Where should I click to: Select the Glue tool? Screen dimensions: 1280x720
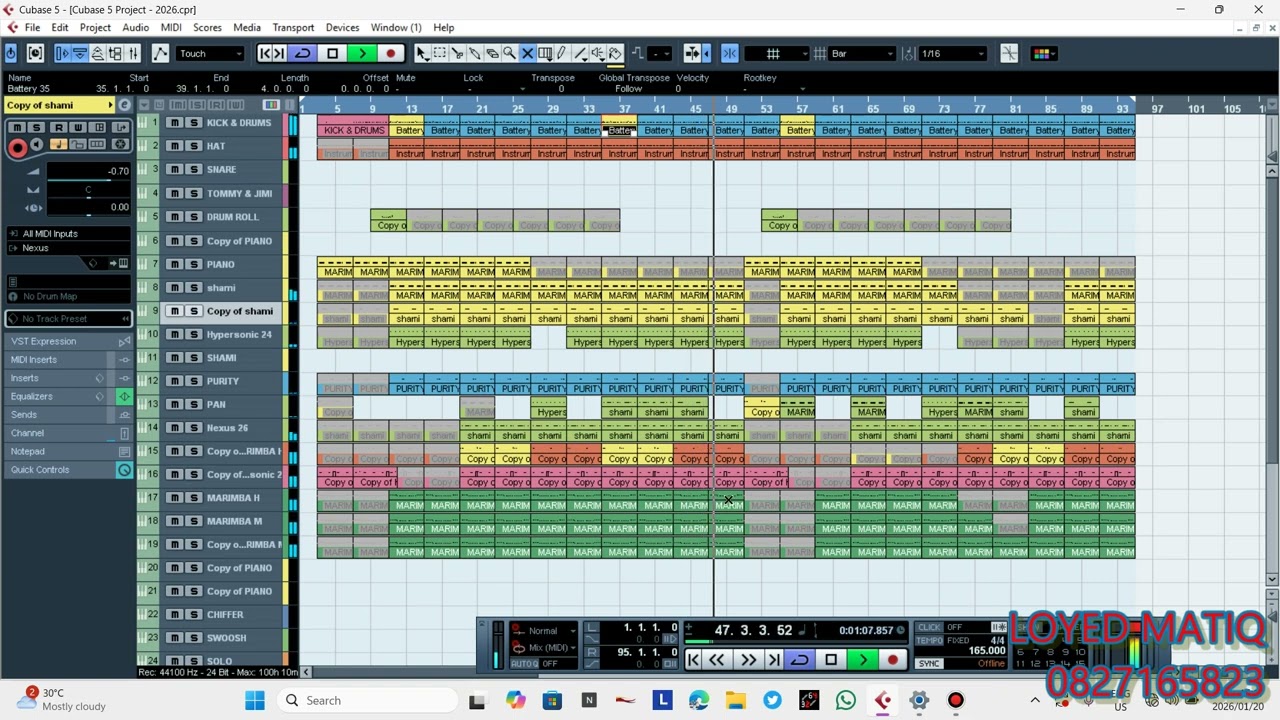pos(474,53)
